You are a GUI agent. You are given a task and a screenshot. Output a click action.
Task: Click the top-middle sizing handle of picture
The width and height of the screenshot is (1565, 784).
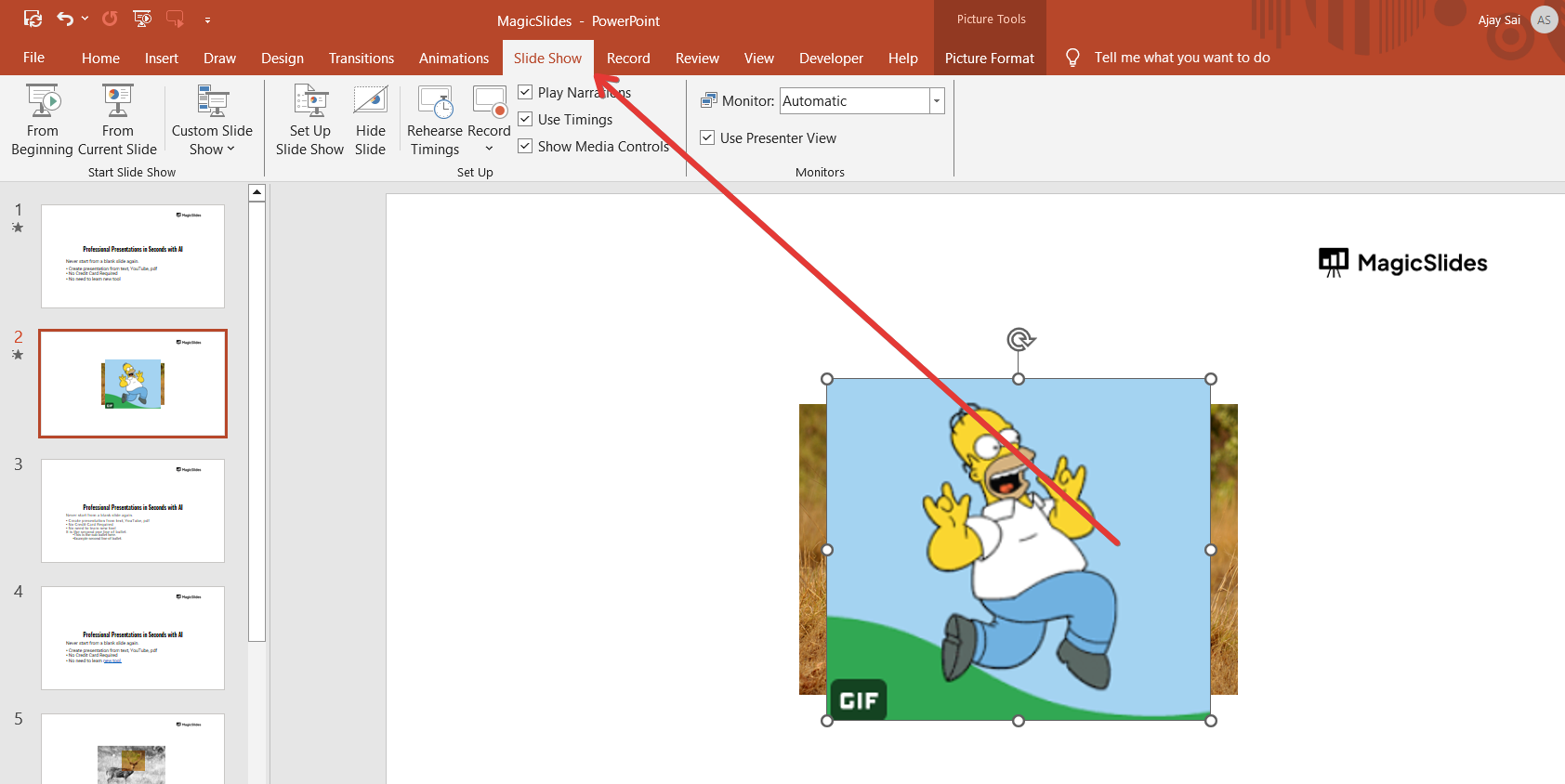[x=1019, y=379]
